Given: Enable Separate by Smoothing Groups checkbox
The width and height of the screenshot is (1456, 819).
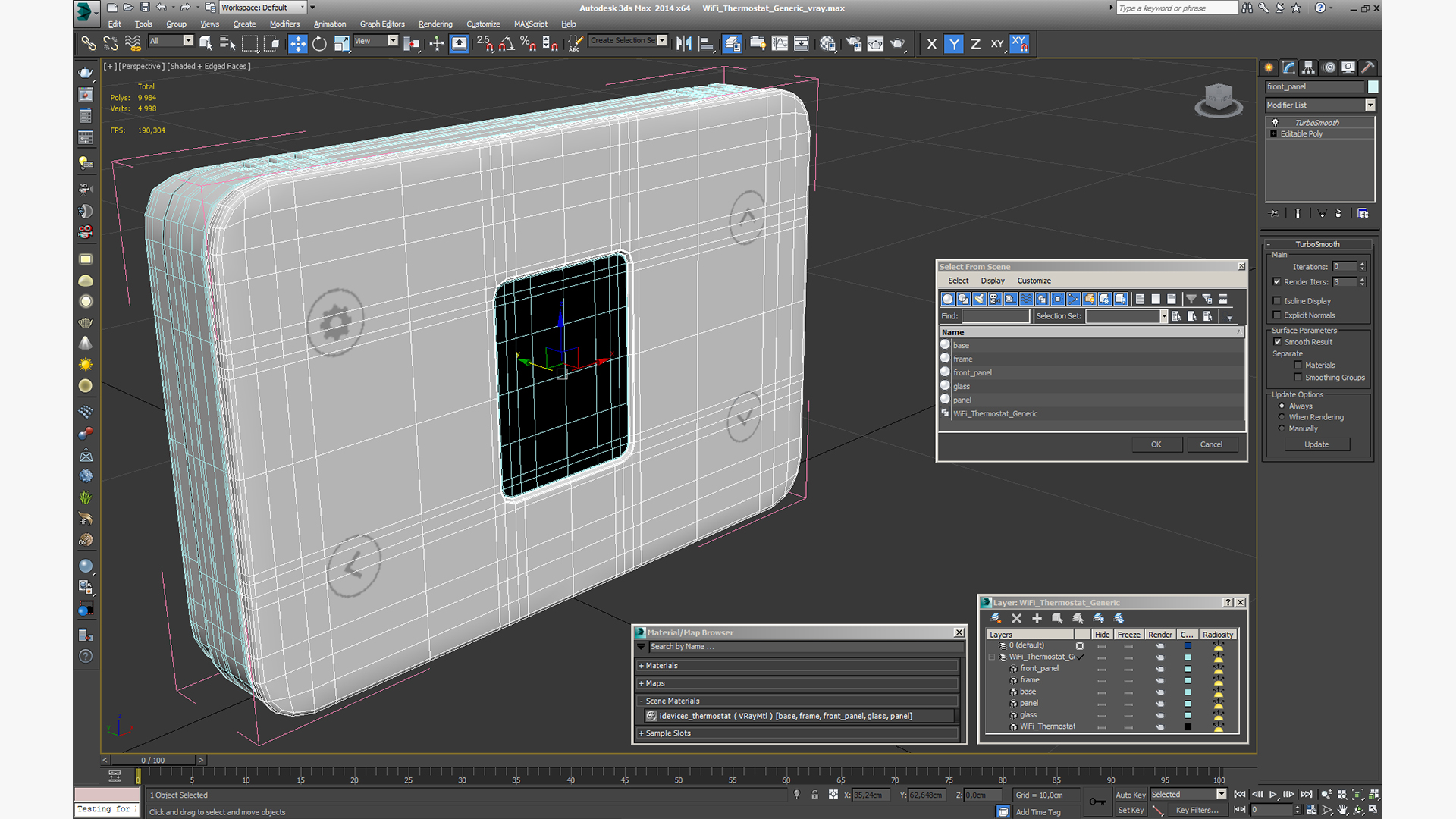Looking at the screenshot, I should [x=1298, y=378].
